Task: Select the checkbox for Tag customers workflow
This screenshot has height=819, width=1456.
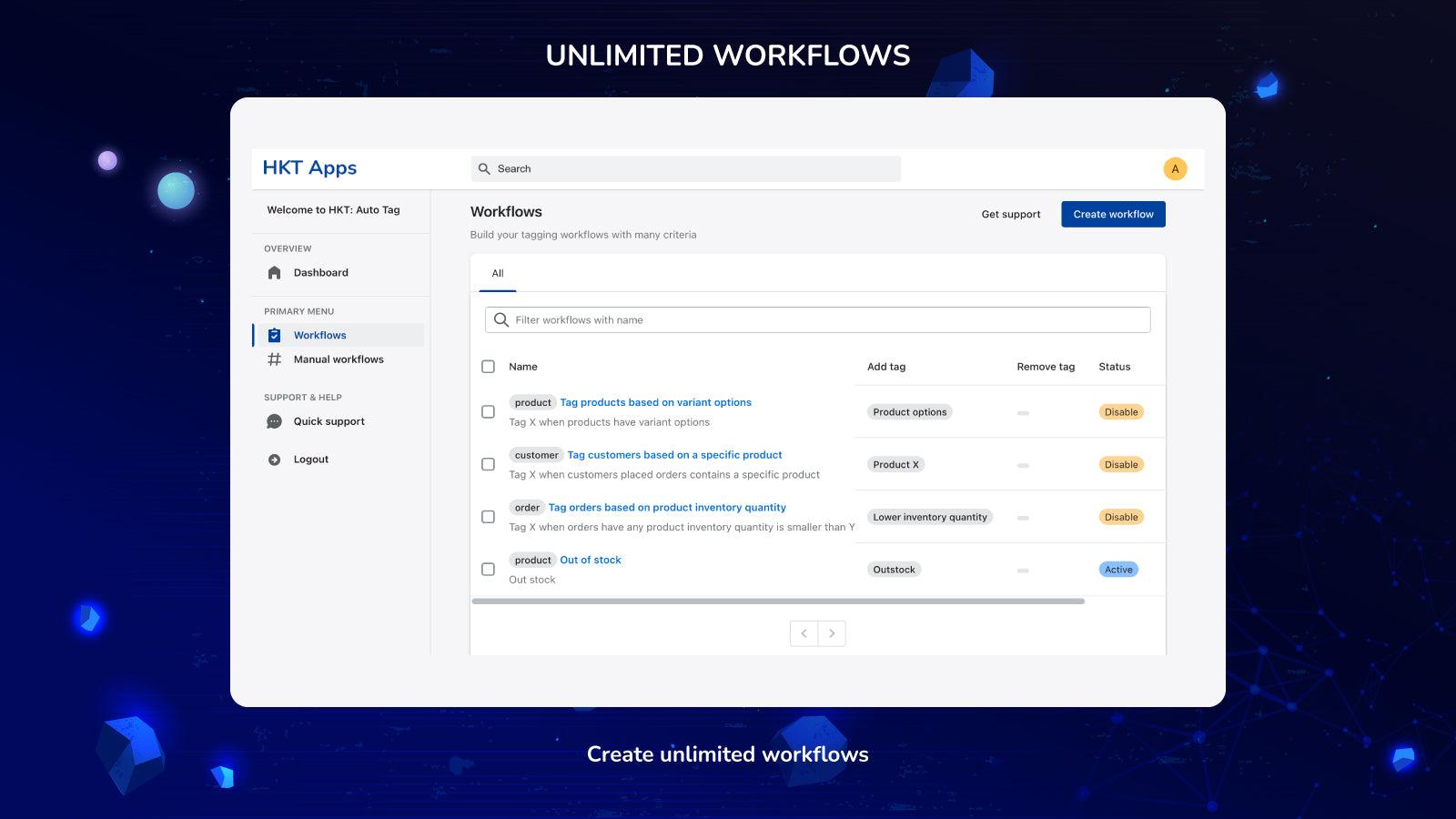Action: [488, 464]
